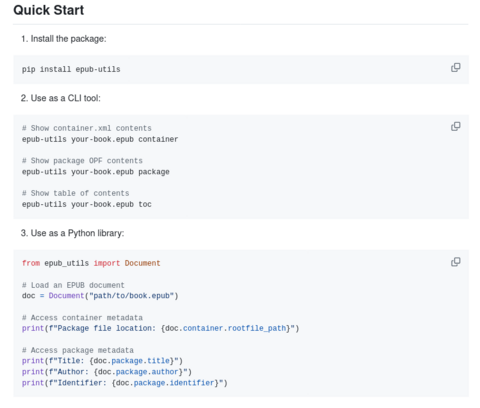This screenshot has width=480, height=408.
Task: Click the 'epub-utils your-book.epub container' line
Action: pos(100,139)
